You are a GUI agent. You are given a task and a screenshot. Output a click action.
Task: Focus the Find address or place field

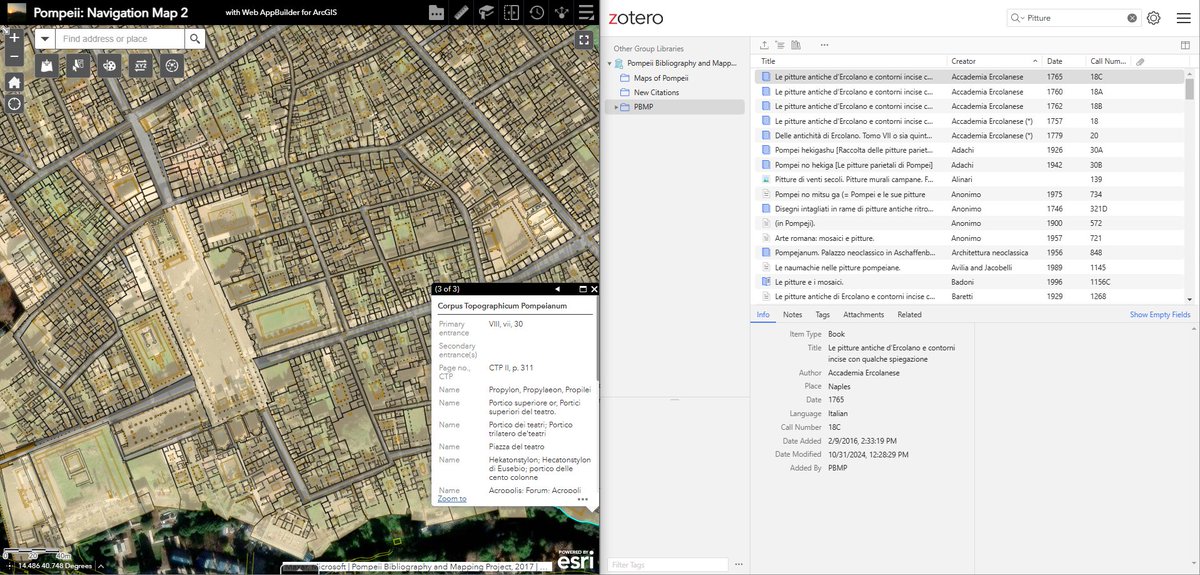pos(120,39)
